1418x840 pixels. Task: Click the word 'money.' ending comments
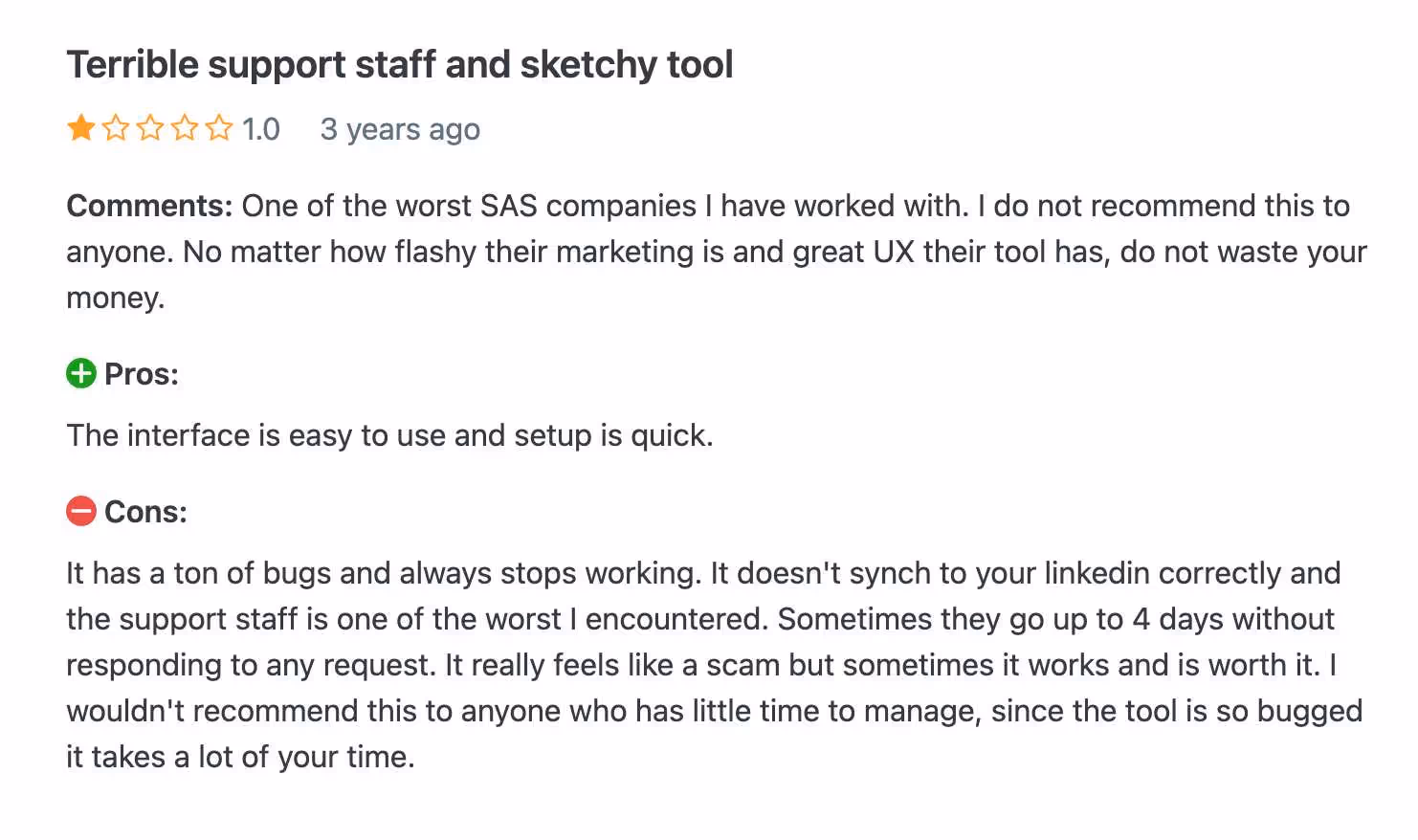tap(116, 298)
